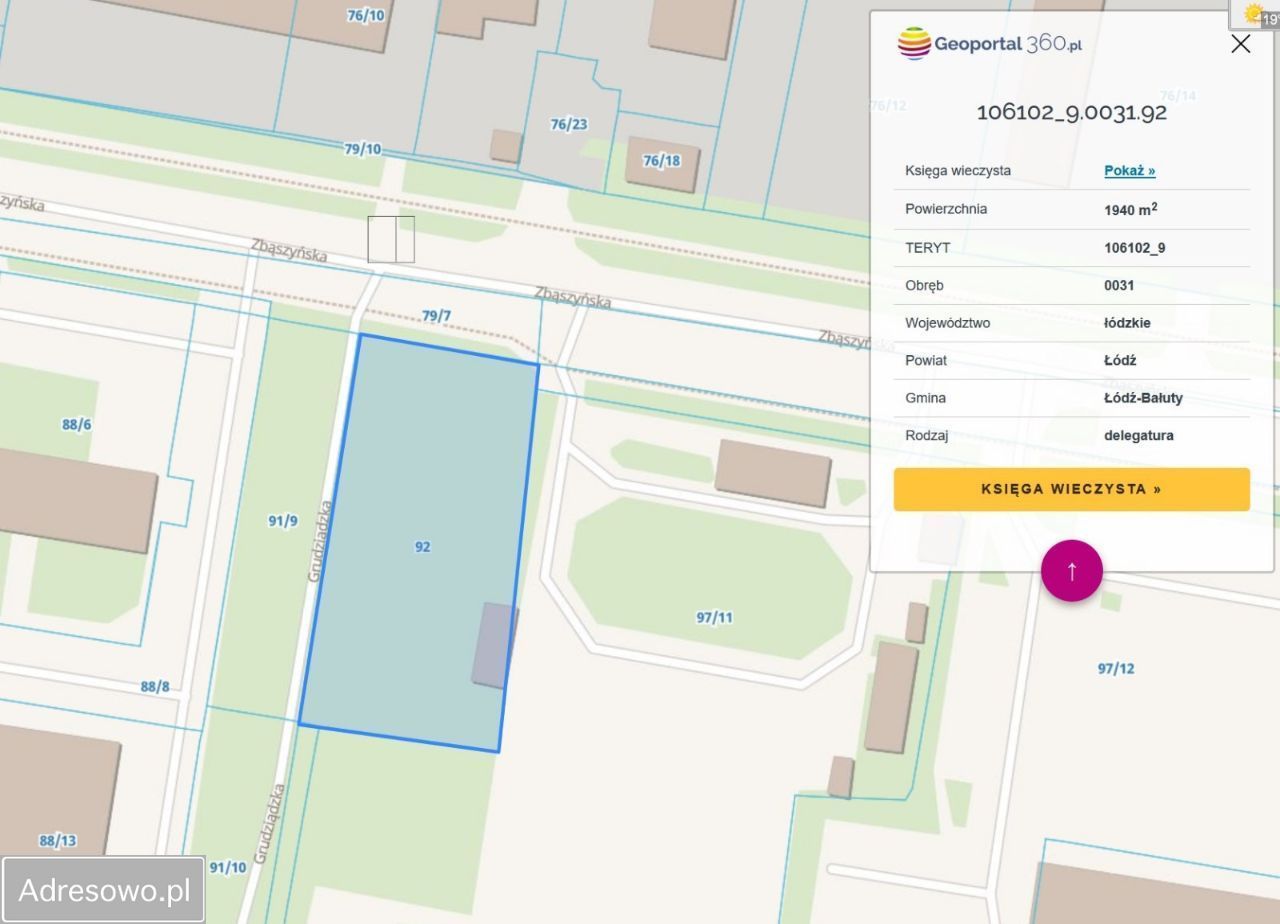Click parcel label 79/7

436,315
